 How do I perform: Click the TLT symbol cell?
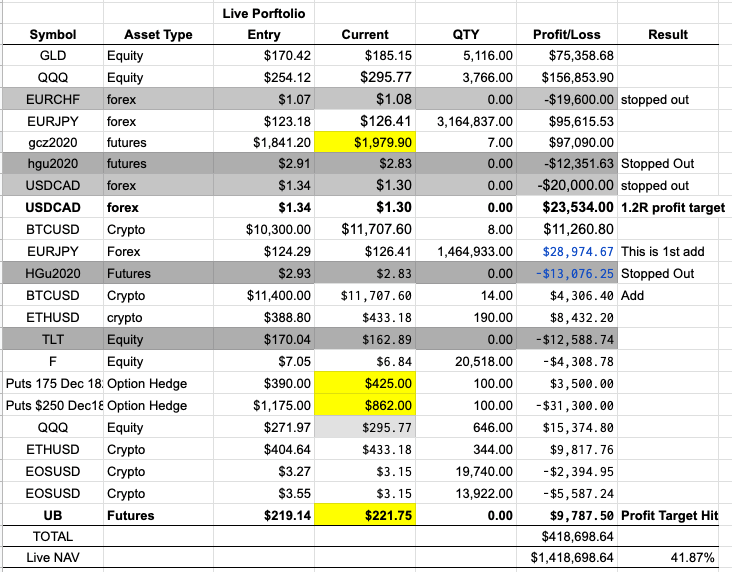(53, 339)
